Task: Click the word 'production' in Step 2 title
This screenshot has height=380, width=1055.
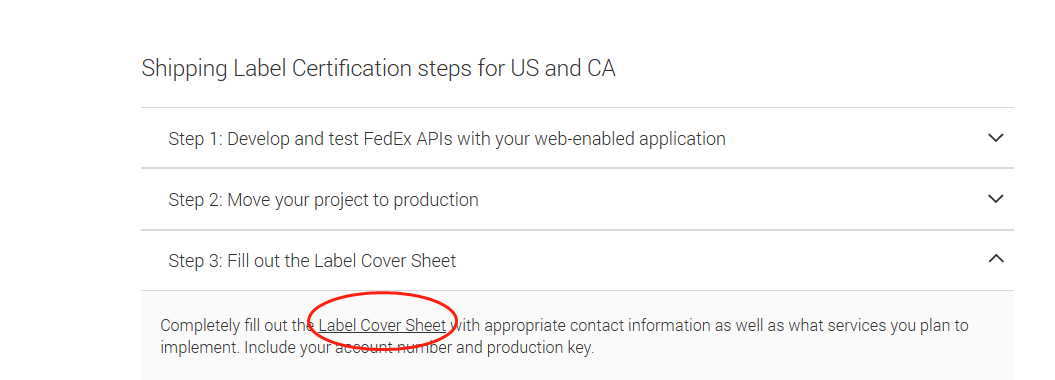Action: click(436, 200)
